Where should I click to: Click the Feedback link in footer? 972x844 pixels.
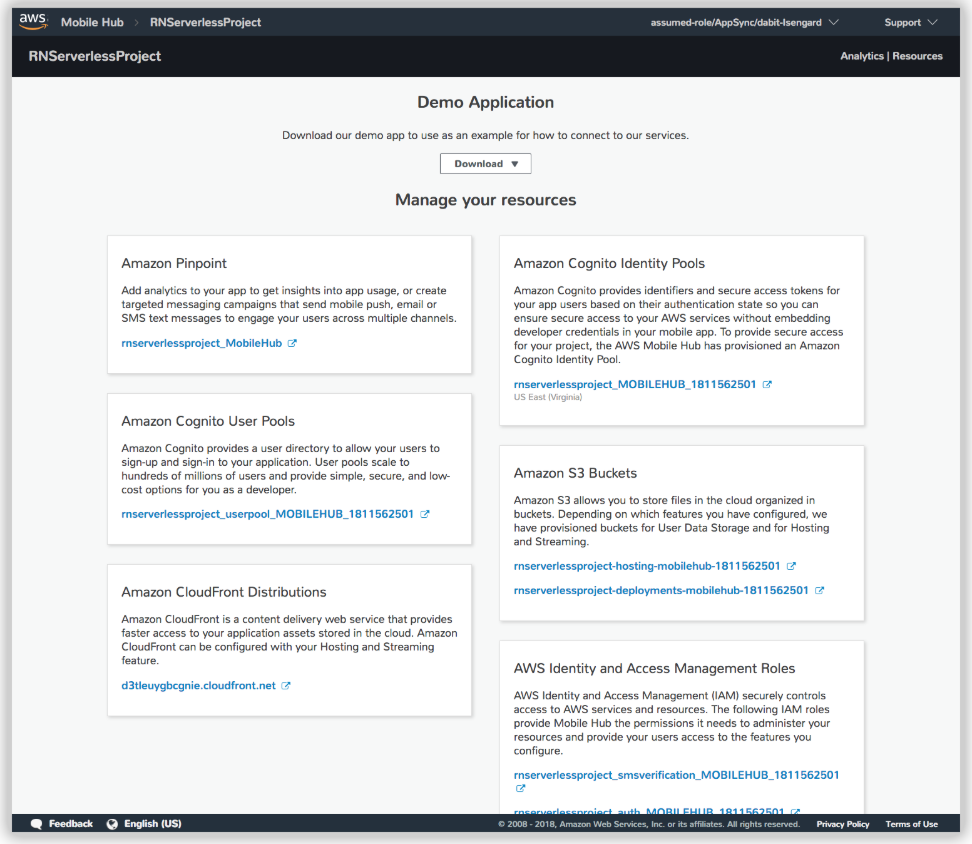click(x=71, y=824)
